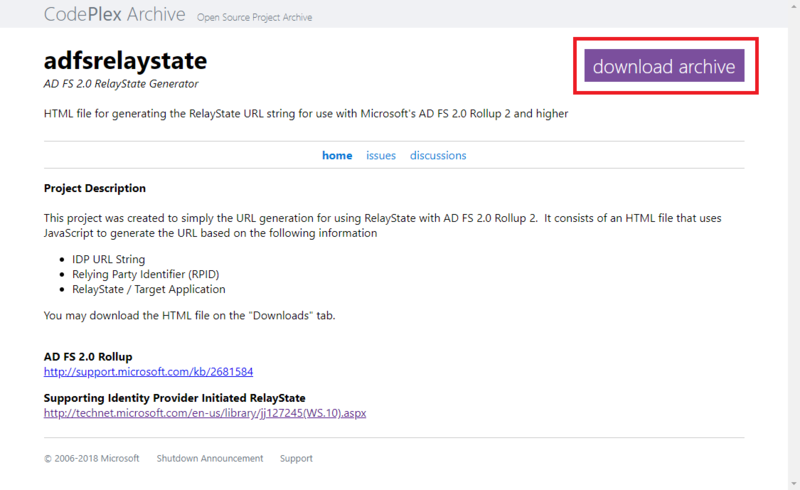
Task: Click the download archive button
Action: [x=664, y=66]
